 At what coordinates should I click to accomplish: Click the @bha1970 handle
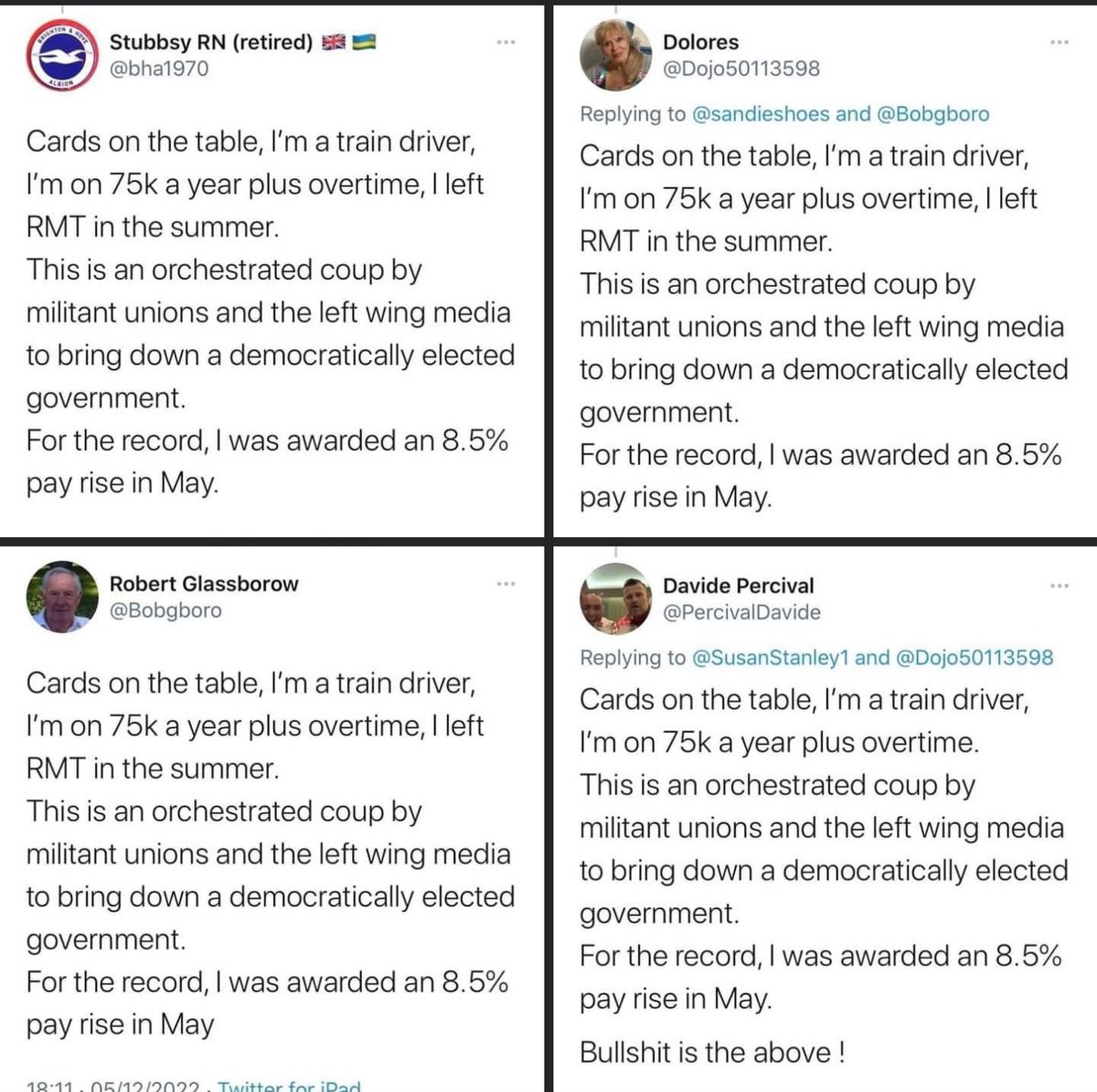point(159,69)
